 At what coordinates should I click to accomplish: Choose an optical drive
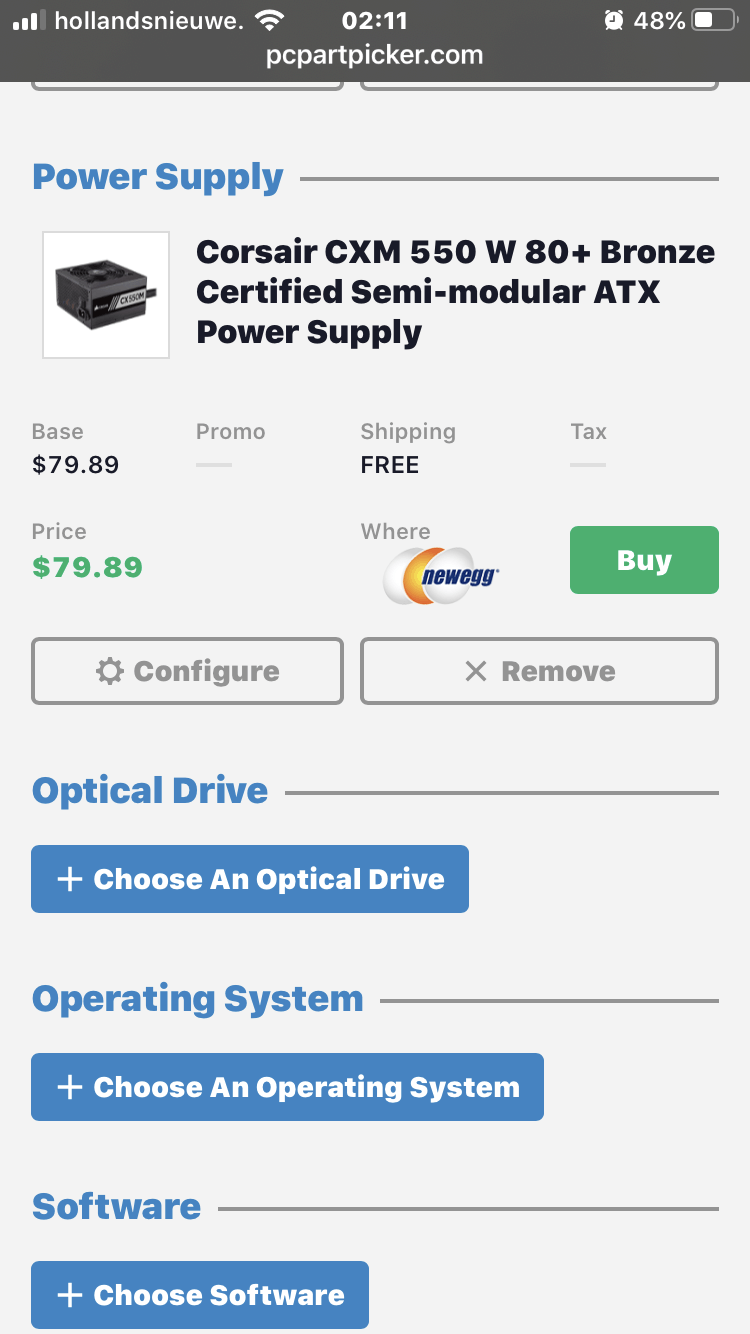[250, 879]
